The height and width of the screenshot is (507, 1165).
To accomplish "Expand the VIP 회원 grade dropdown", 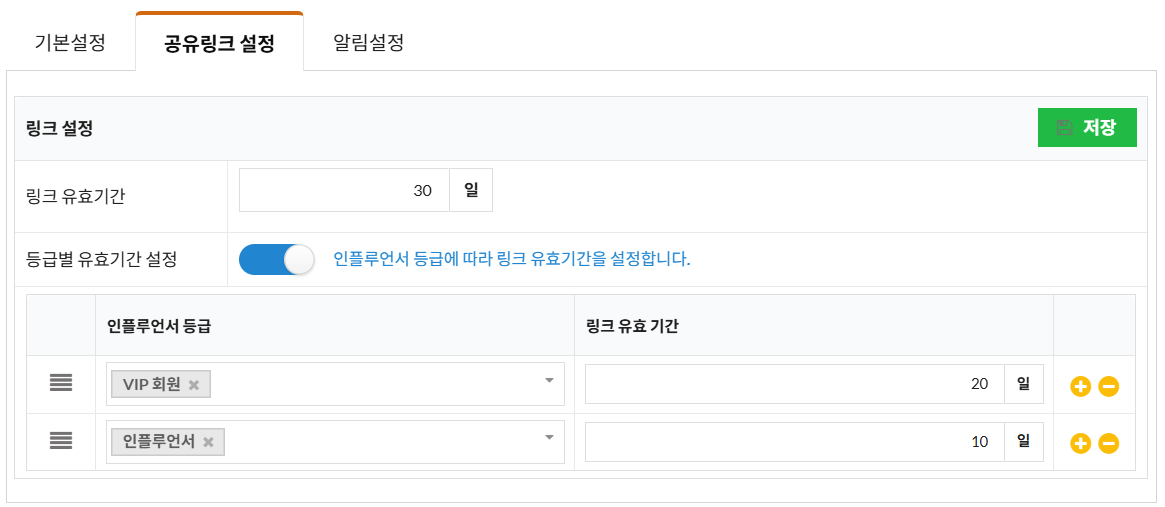I will pos(548,381).
